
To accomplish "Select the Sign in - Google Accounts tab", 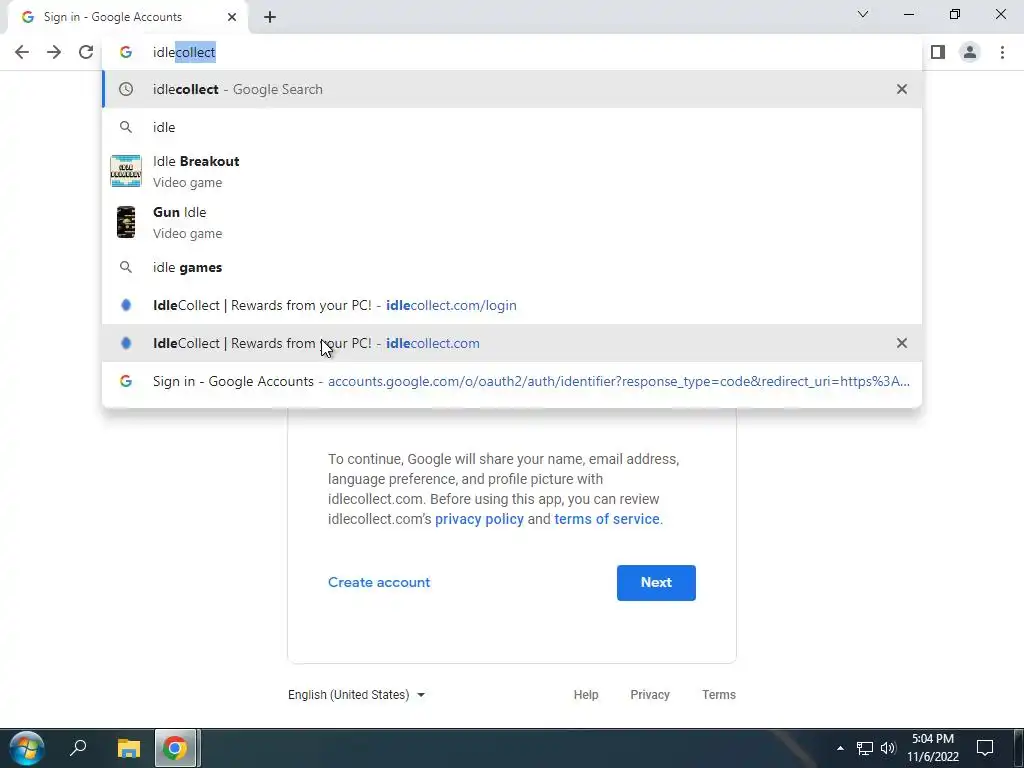I will click(128, 17).
